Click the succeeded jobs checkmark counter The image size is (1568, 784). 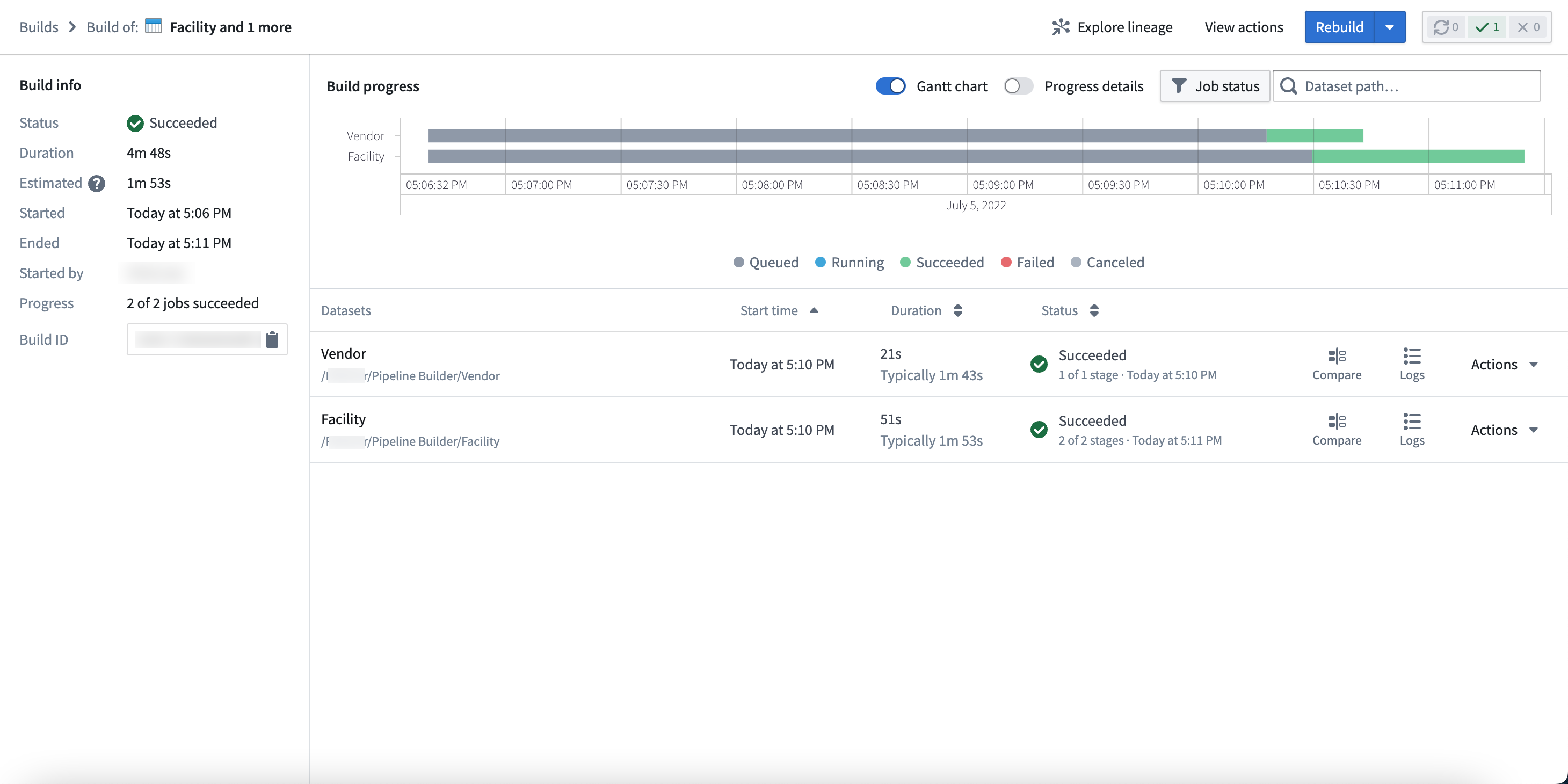[x=1486, y=27]
